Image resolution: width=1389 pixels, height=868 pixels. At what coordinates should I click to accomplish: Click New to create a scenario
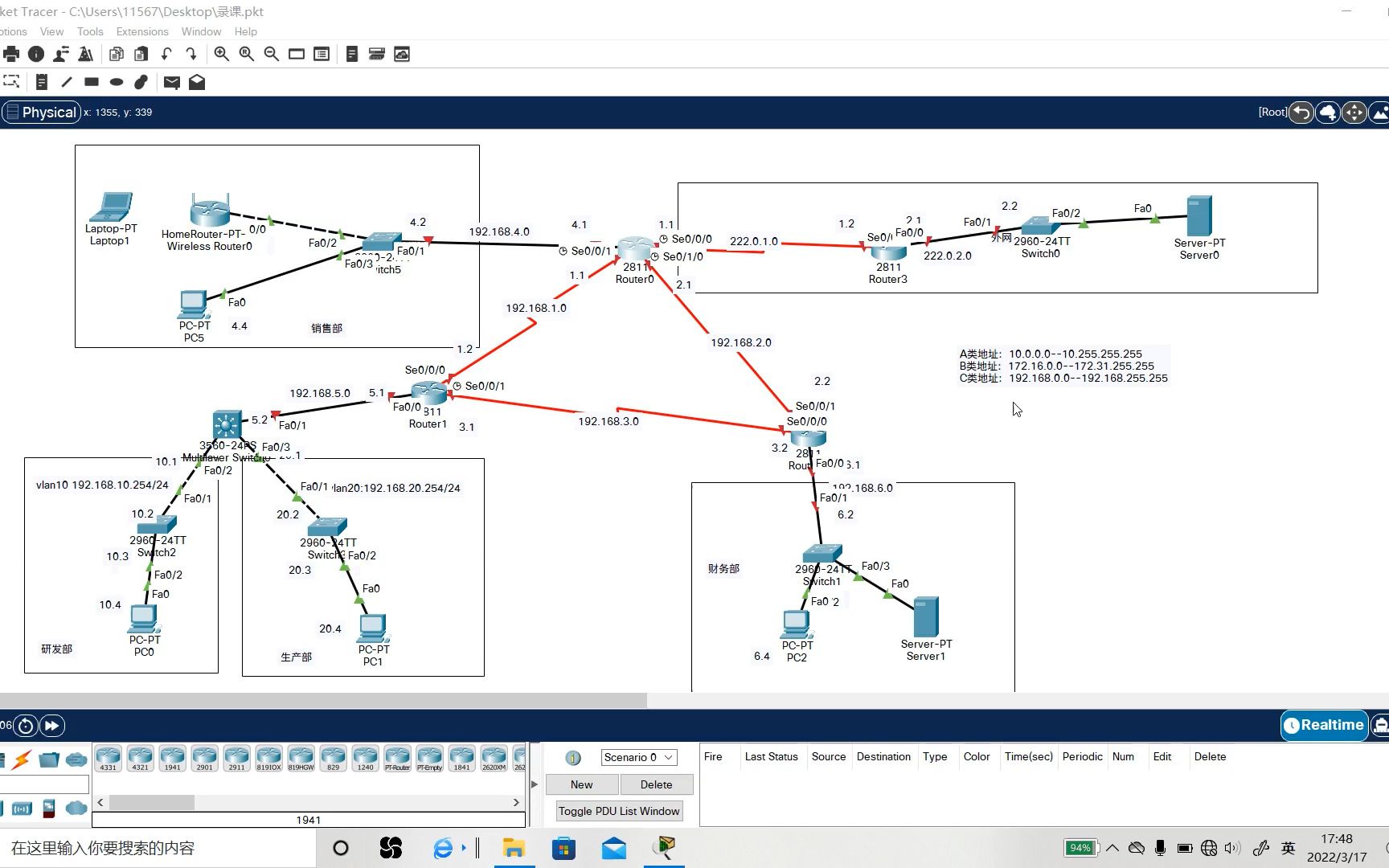point(581,784)
